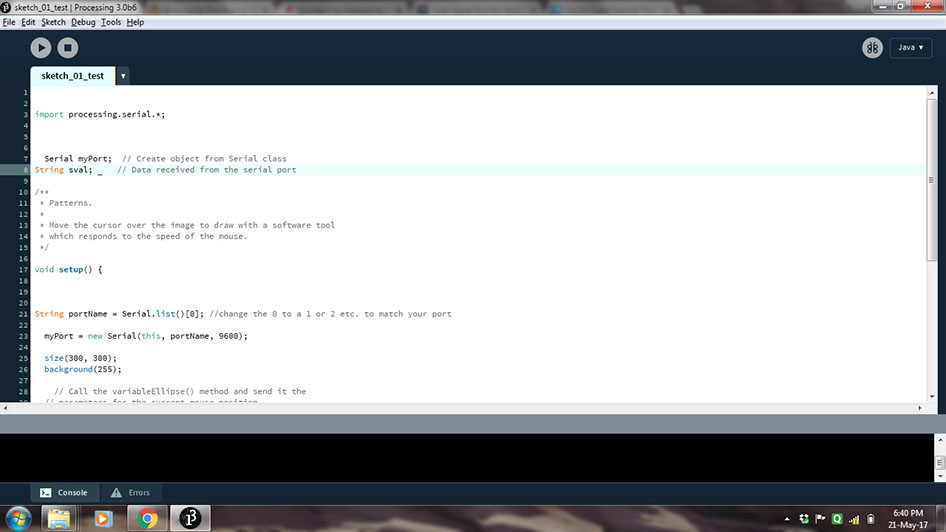Image resolution: width=946 pixels, height=532 pixels.
Task: Click the Windows Start button
Action: tap(18, 519)
